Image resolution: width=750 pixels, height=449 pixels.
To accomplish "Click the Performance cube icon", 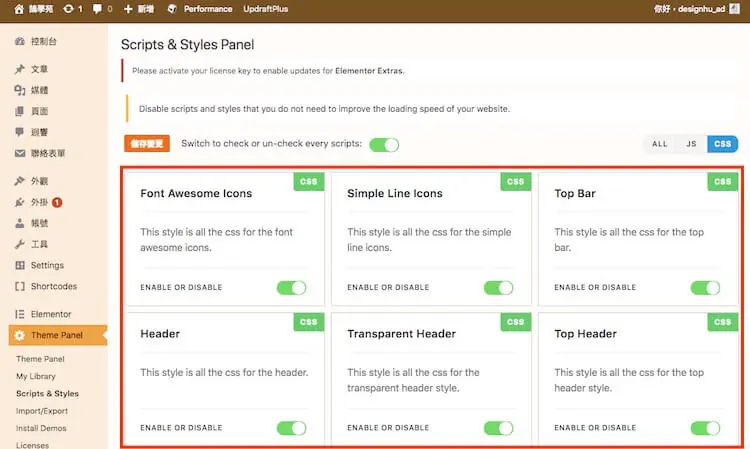I will click(x=172, y=9).
